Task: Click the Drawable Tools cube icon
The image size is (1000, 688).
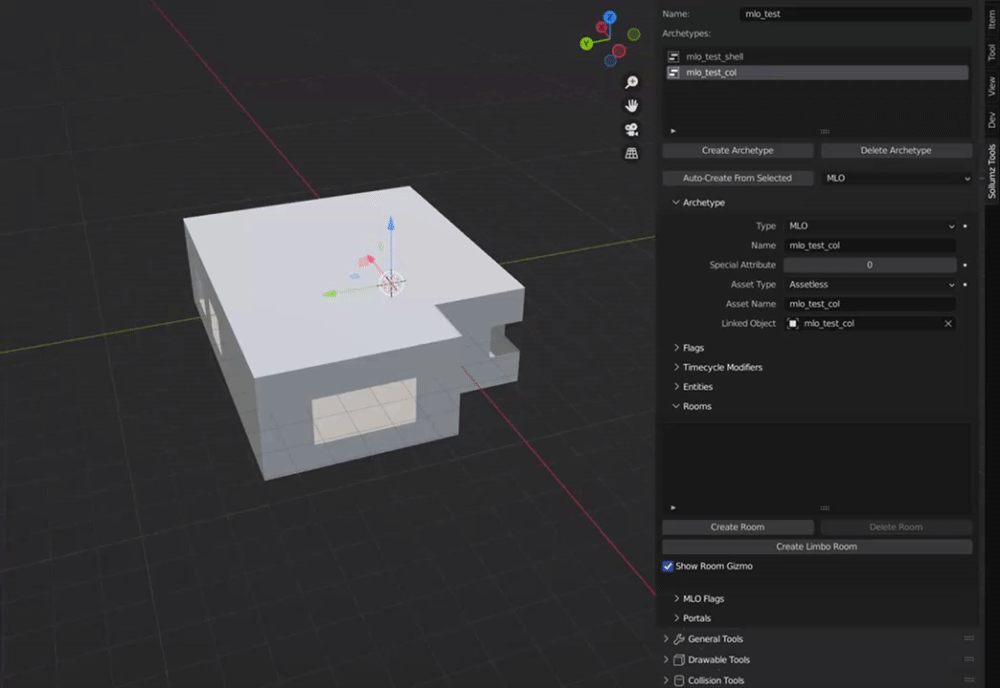Action: 679,660
